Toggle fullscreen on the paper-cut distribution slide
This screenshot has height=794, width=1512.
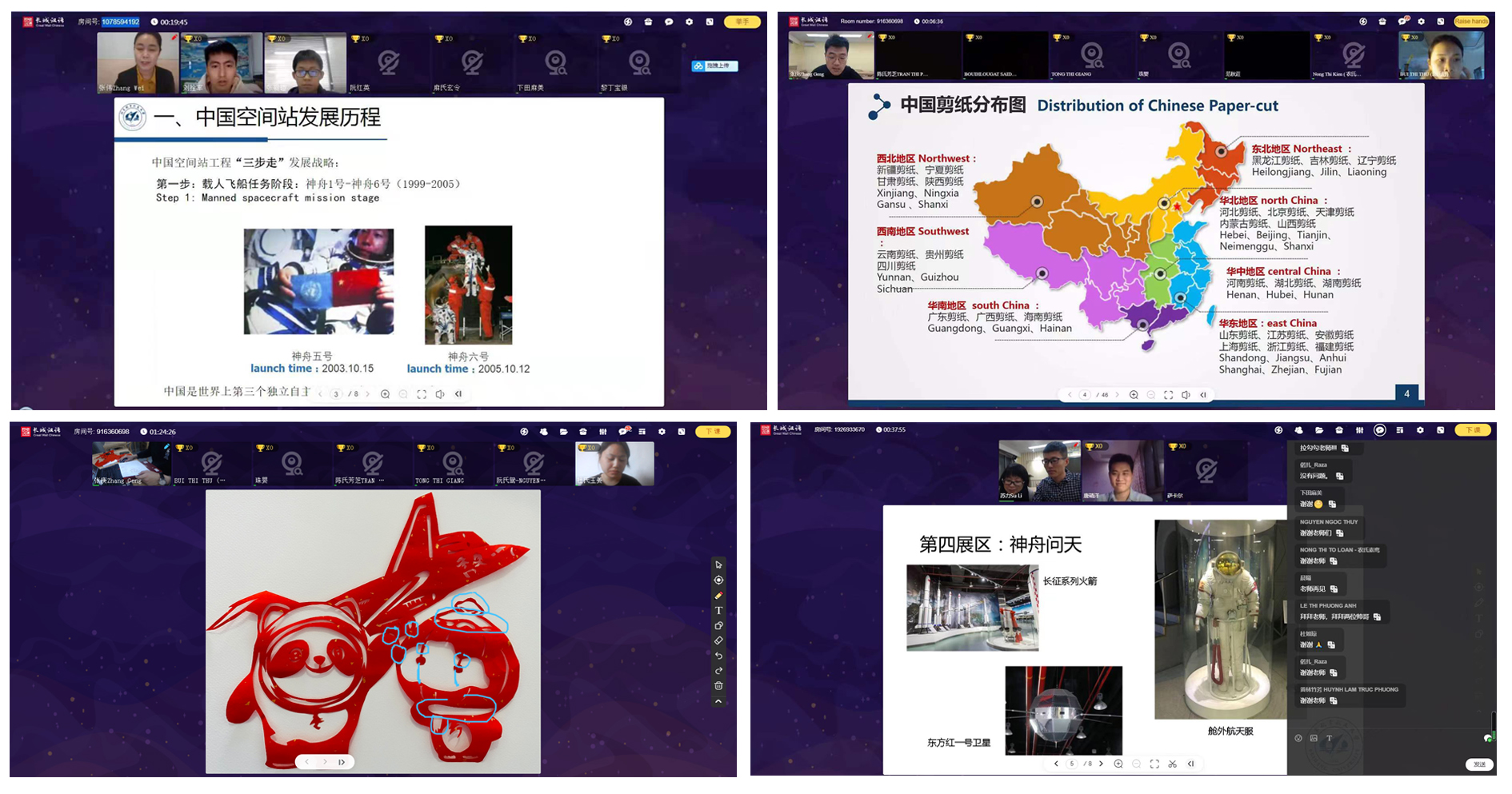[x=1168, y=395]
